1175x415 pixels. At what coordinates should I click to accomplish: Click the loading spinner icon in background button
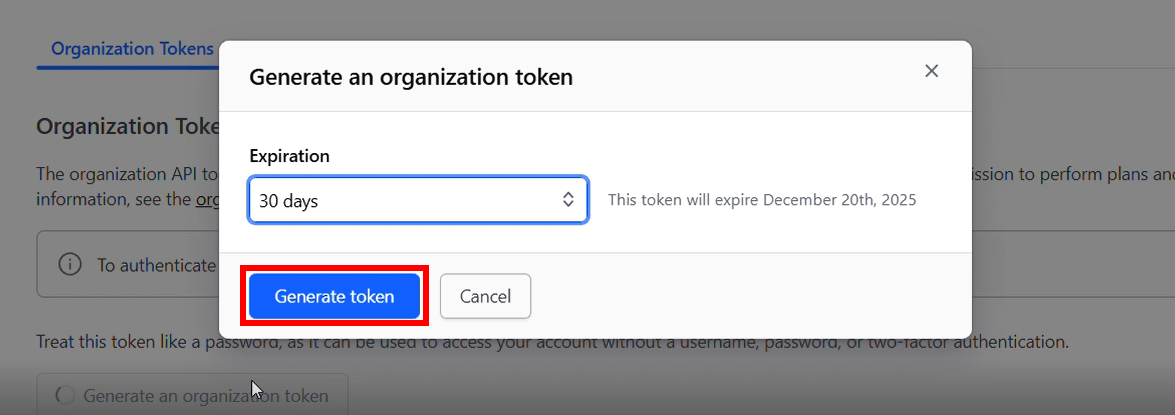click(x=65, y=396)
